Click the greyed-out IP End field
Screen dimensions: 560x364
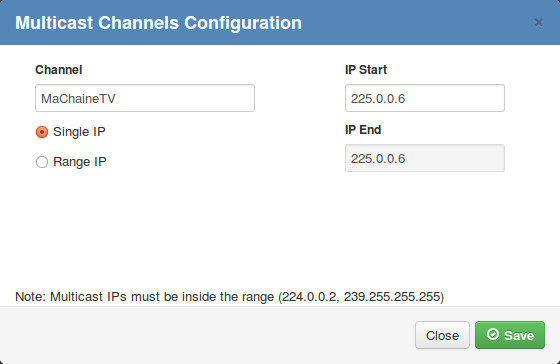(425, 158)
